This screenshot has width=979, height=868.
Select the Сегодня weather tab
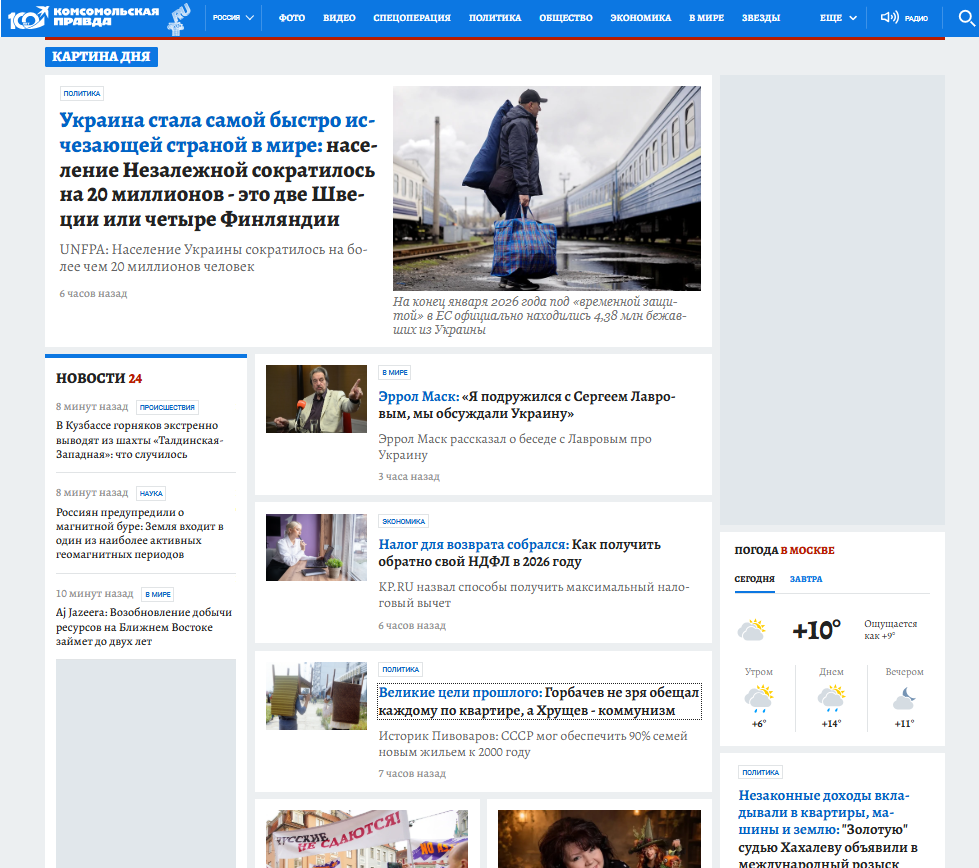(x=754, y=579)
